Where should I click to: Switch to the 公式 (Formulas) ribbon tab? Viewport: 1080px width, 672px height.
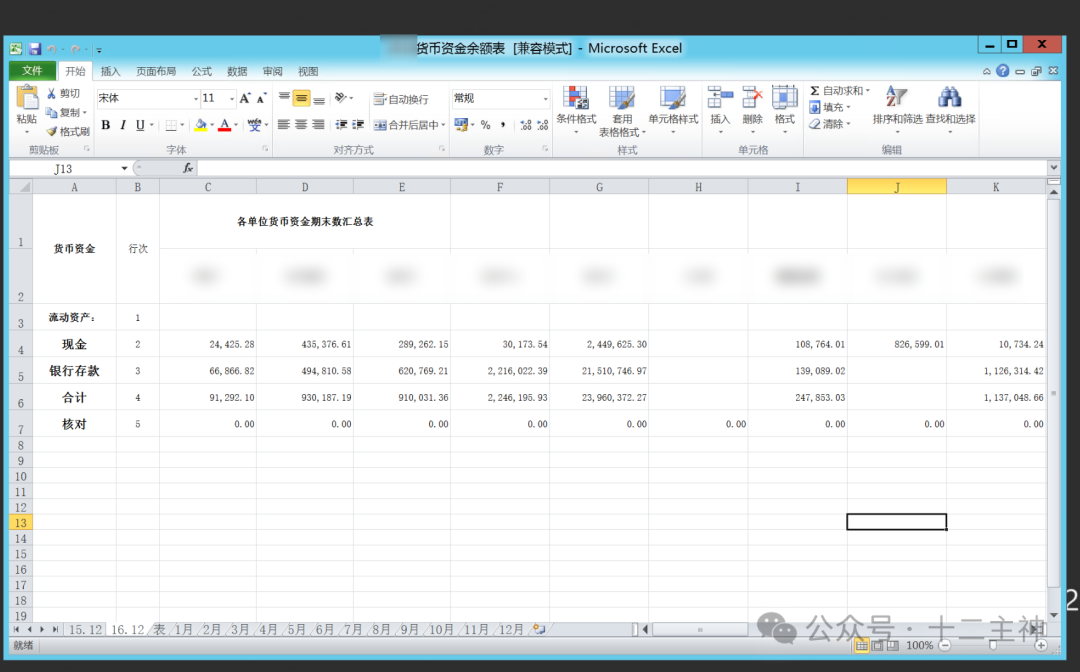tap(202, 71)
